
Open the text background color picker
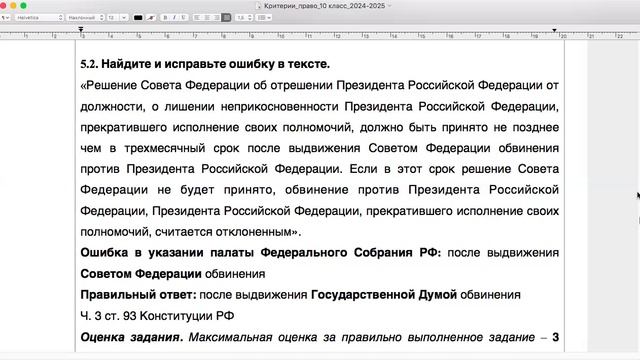[x=151, y=18]
